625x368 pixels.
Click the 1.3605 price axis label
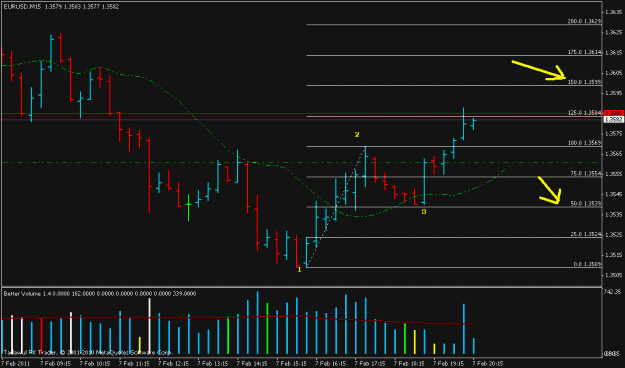coord(613,73)
